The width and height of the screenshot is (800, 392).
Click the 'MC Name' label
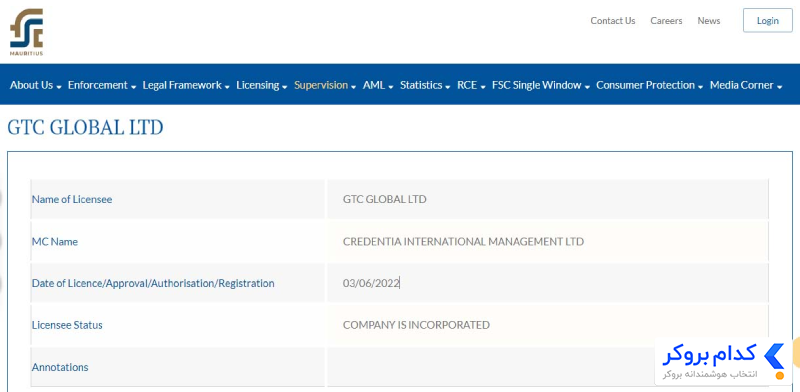pos(55,242)
